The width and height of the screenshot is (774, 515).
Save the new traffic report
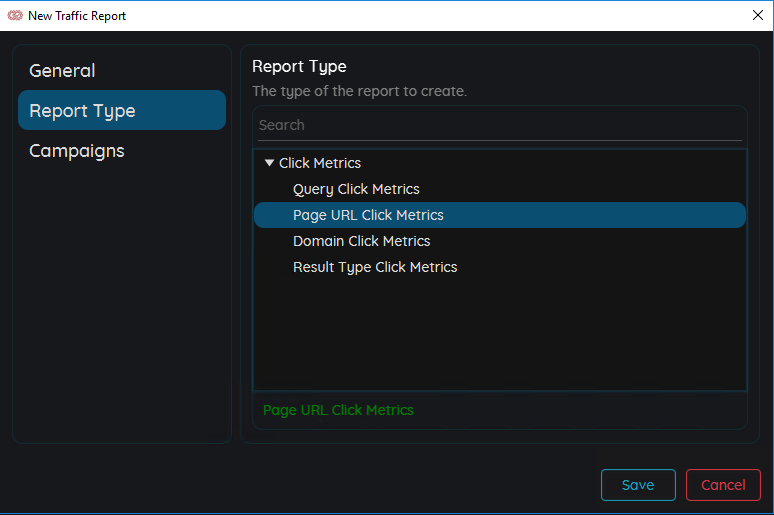[x=638, y=485]
